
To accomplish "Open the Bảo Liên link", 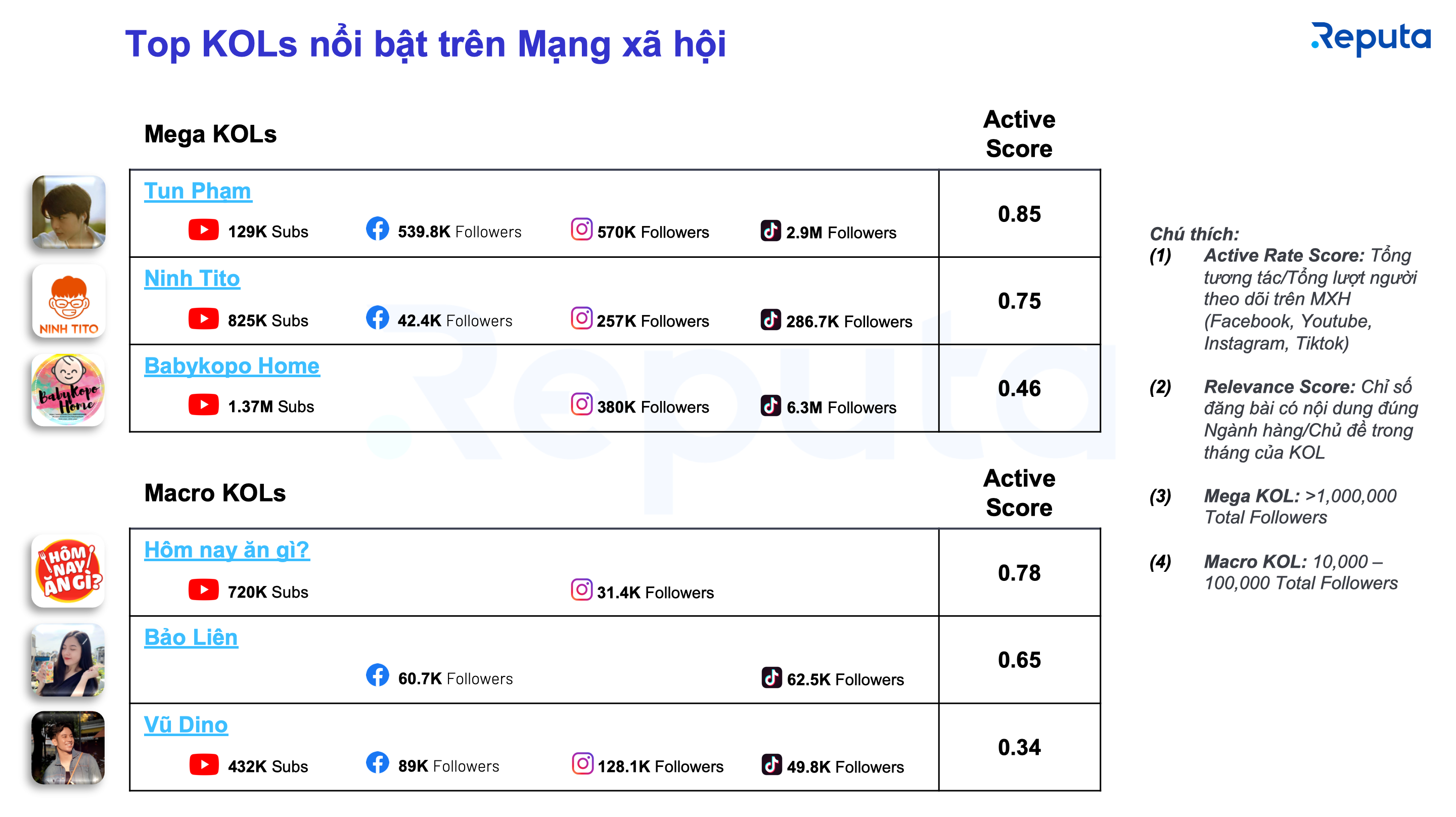I will point(191,638).
